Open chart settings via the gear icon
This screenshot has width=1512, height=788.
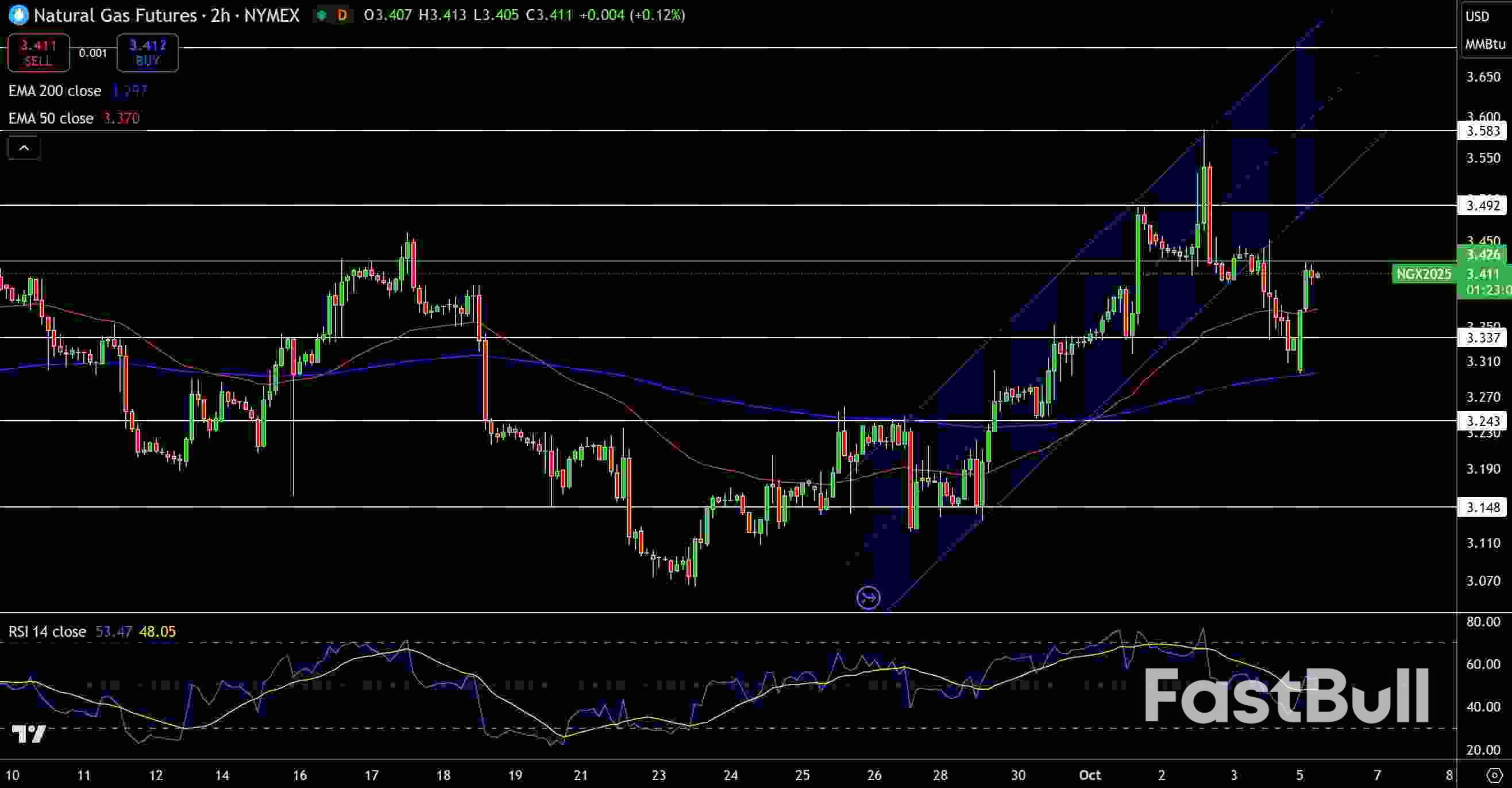pyautogui.click(x=1495, y=775)
